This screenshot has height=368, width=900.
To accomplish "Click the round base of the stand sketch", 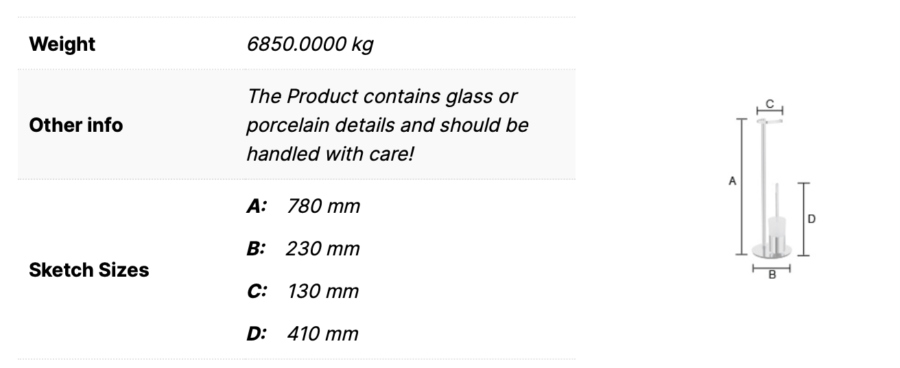I will pyautogui.click(x=772, y=251).
